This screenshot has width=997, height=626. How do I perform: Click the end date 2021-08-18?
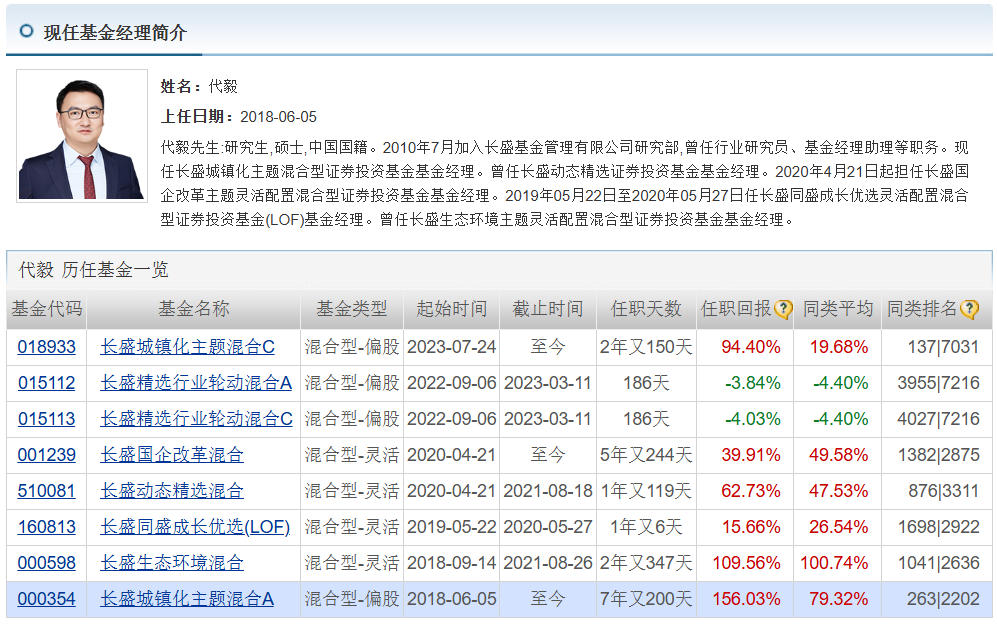547,491
